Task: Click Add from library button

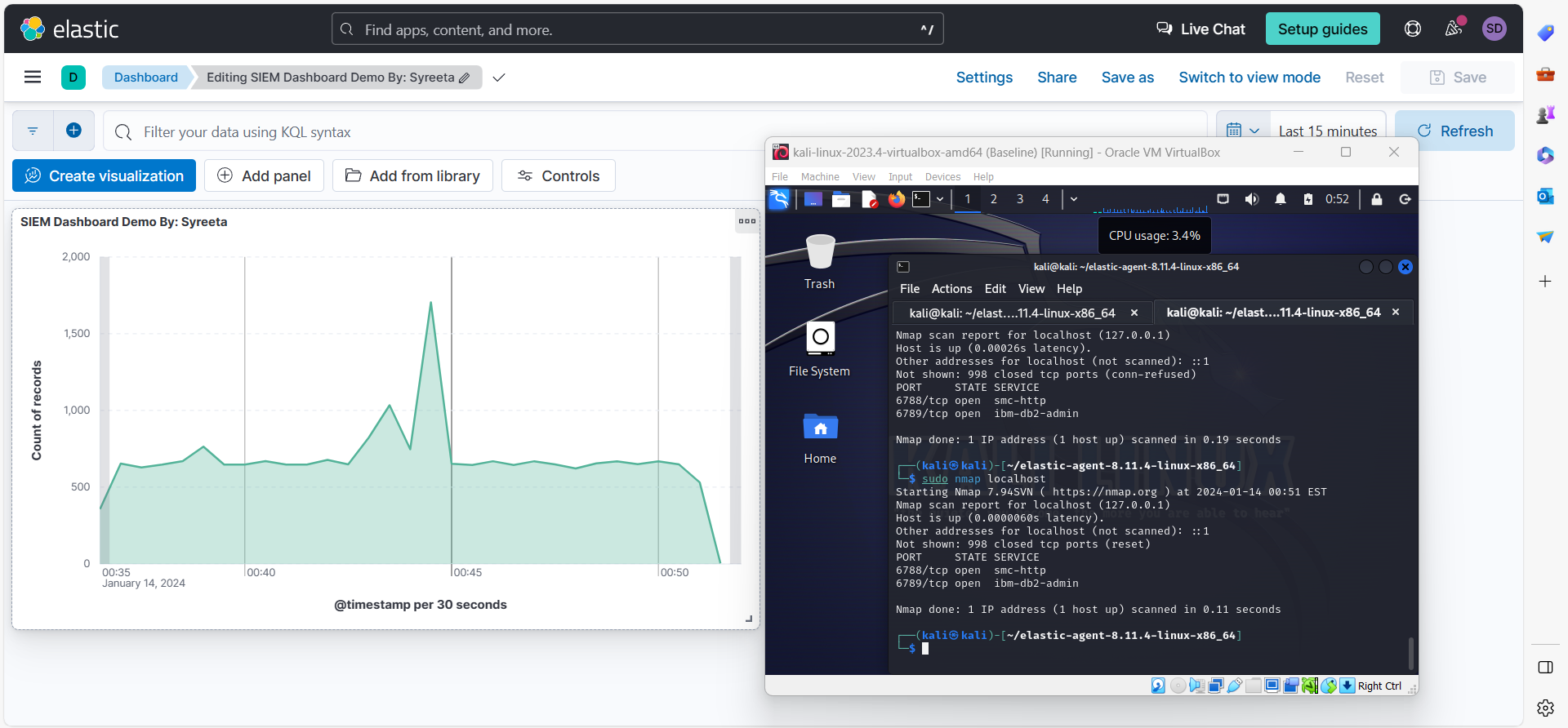Action: coord(412,175)
